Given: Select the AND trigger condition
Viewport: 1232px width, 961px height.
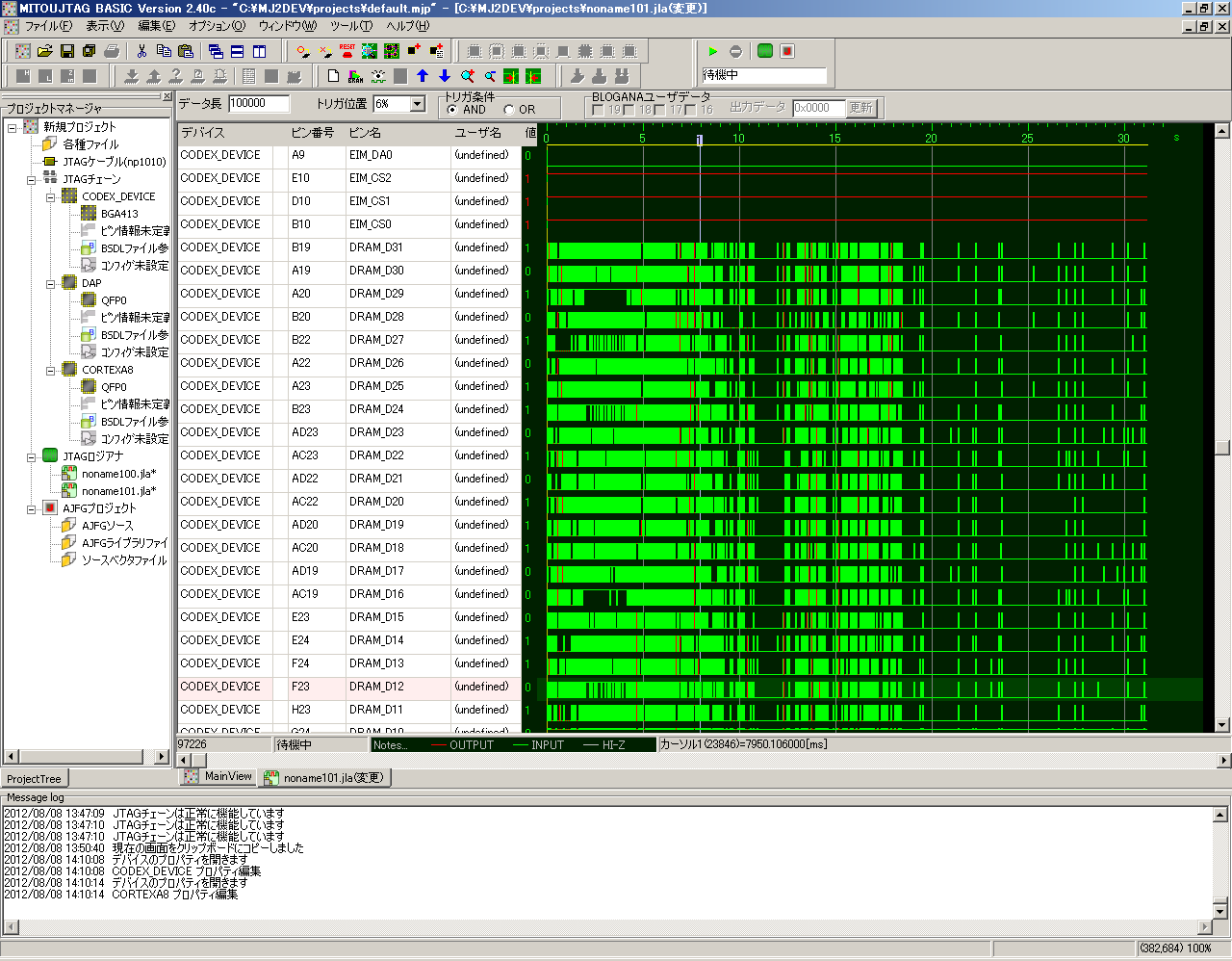Looking at the screenshot, I should click(x=453, y=110).
